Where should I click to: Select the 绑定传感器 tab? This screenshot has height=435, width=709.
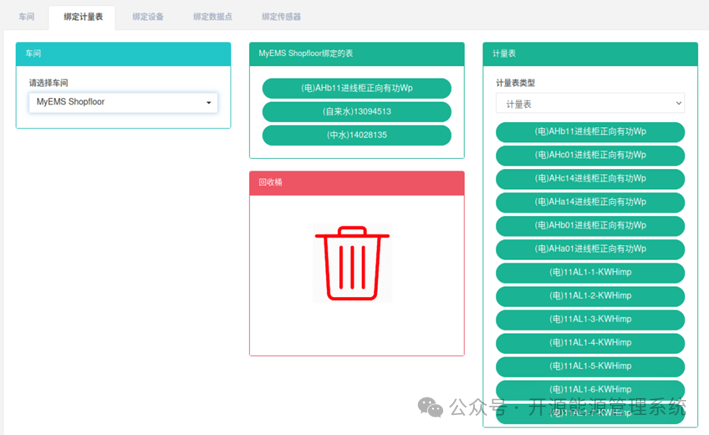pyautogui.click(x=281, y=17)
